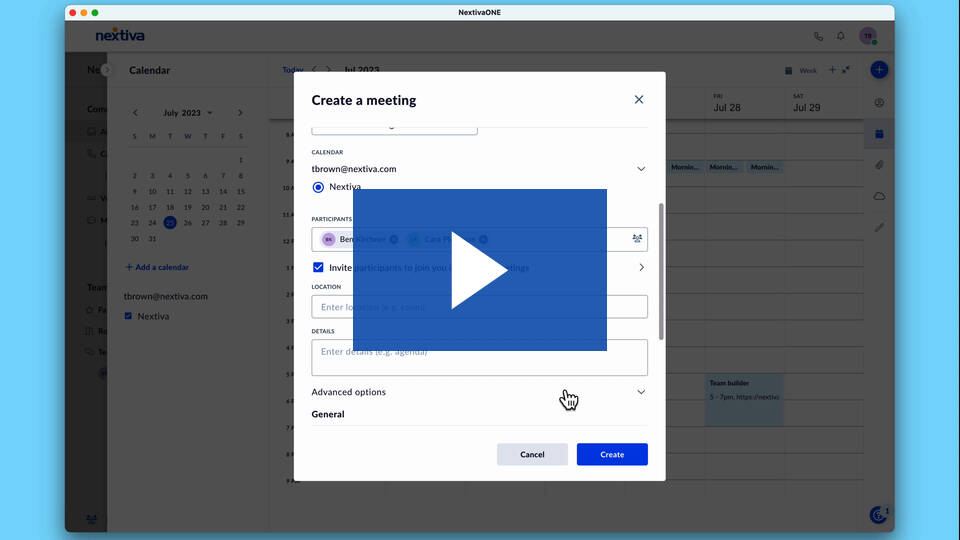Image resolution: width=960 pixels, height=540 pixels.
Task: Click Add a calendar link
Action: tap(157, 267)
